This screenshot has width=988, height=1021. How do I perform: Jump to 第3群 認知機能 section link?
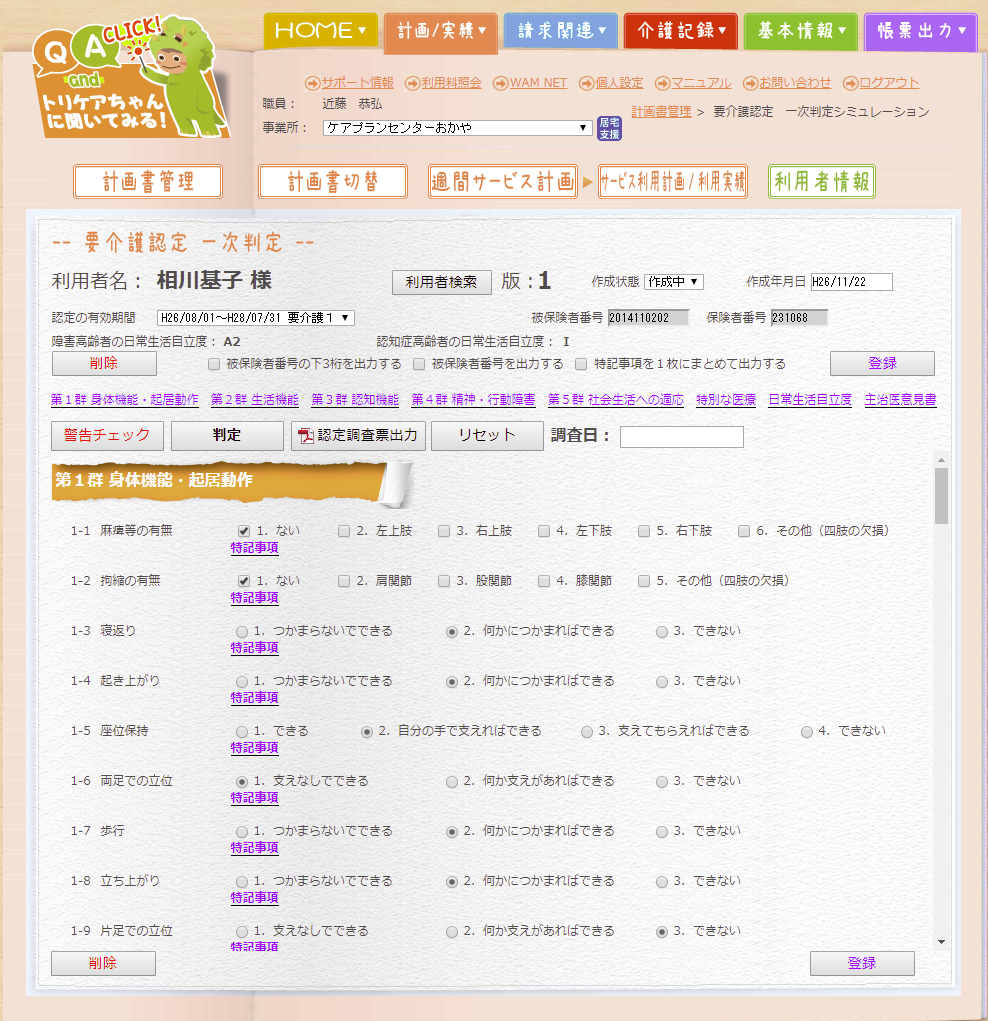(x=355, y=400)
